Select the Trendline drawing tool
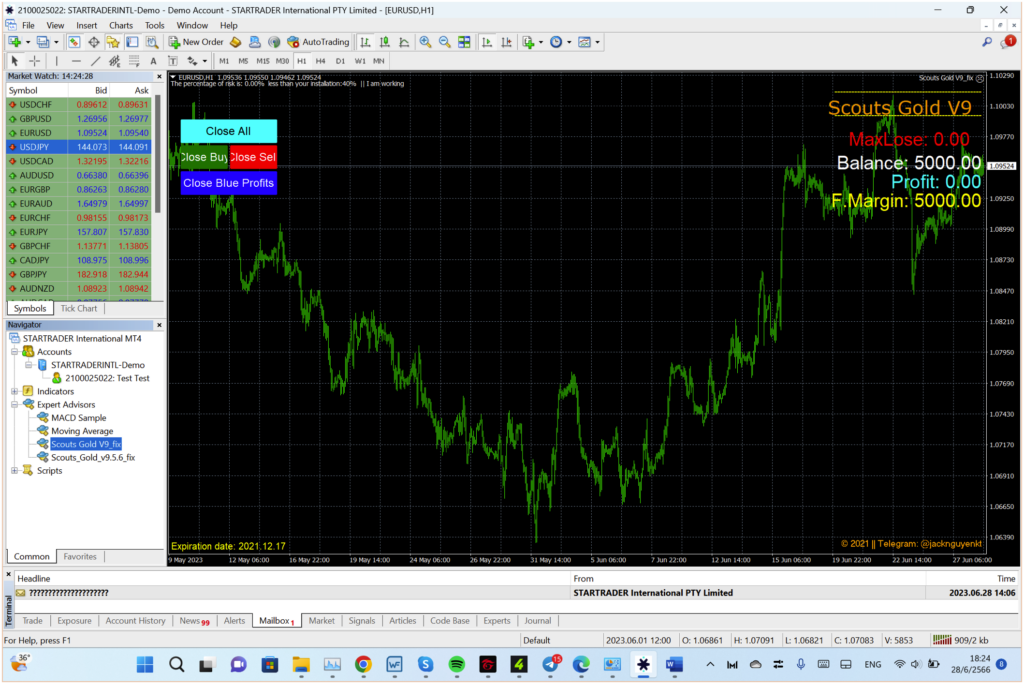 [x=95, y=61]
